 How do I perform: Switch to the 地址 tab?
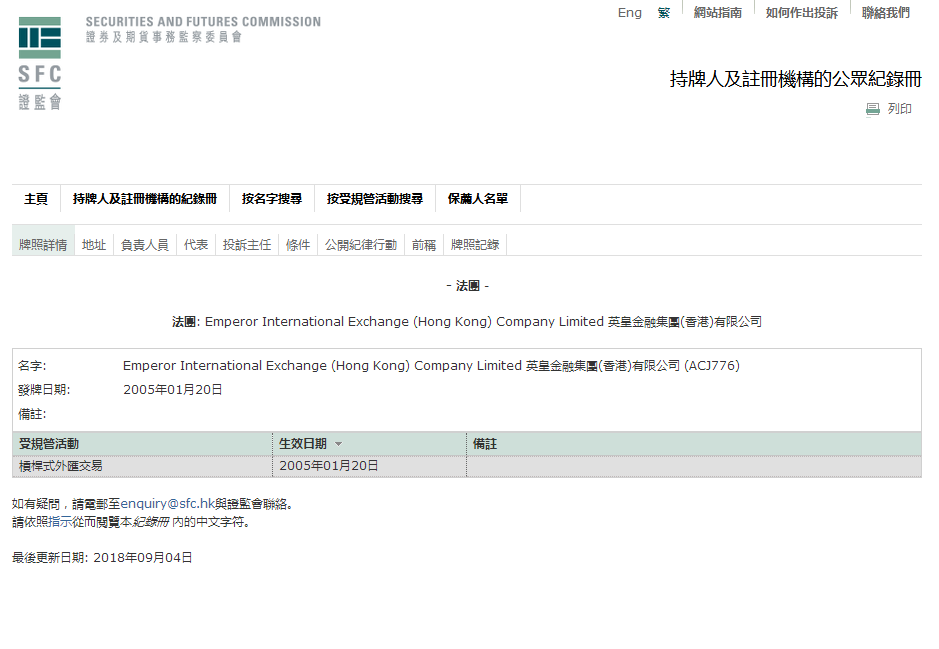pyautogui.click(x=94, y=244)
